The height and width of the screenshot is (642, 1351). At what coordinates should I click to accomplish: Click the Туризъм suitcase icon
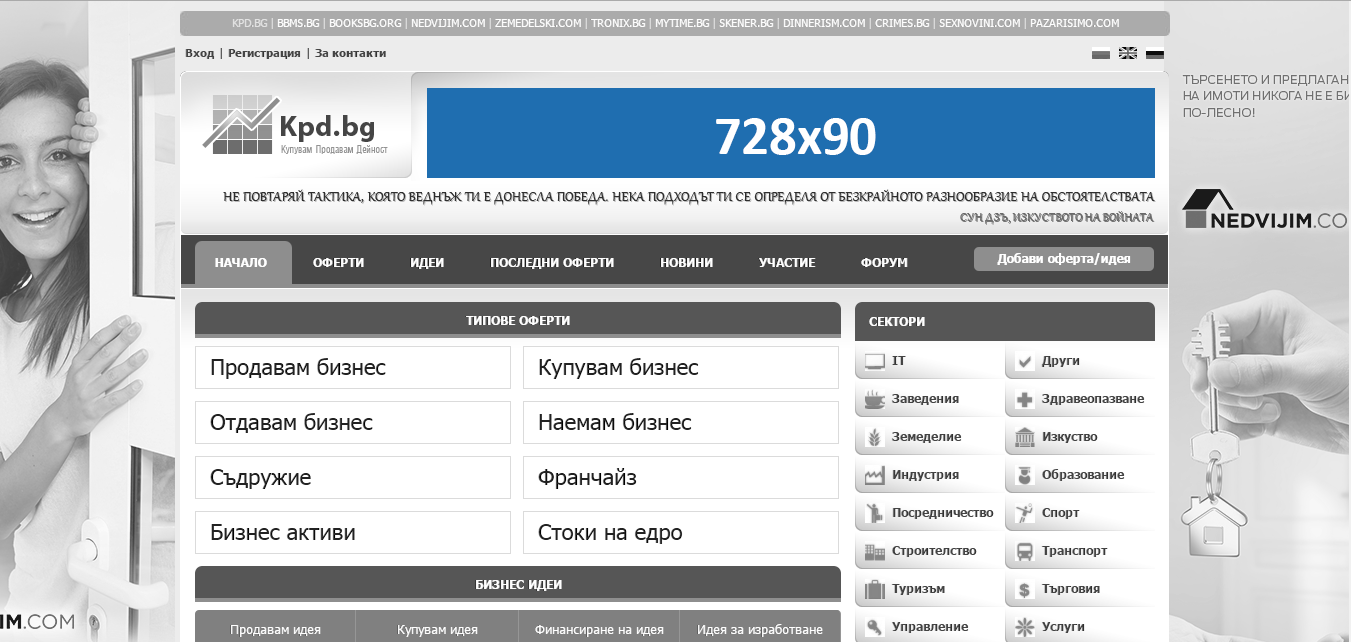click(875, 589)
